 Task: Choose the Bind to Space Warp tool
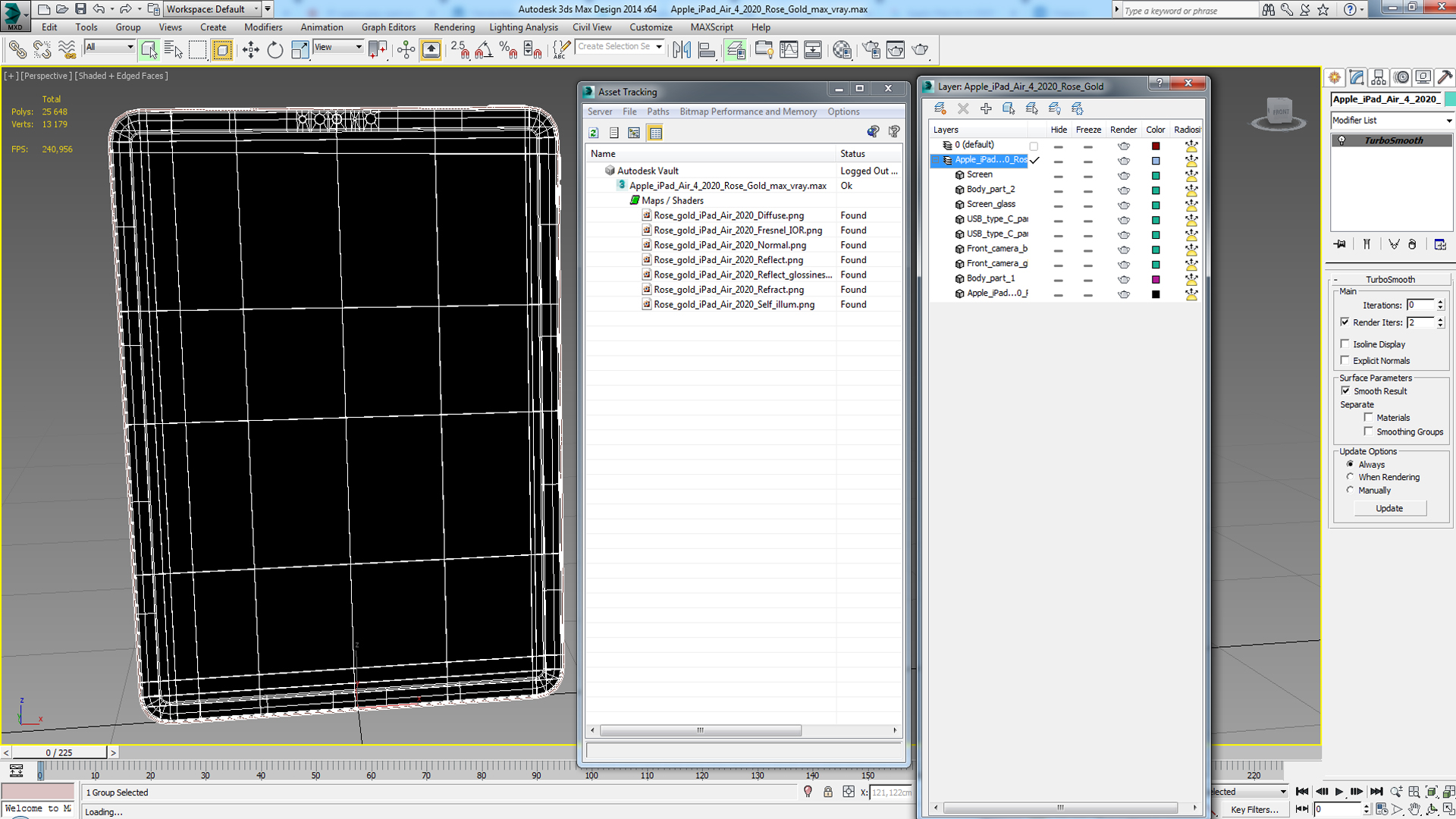(x=67, y=50)
